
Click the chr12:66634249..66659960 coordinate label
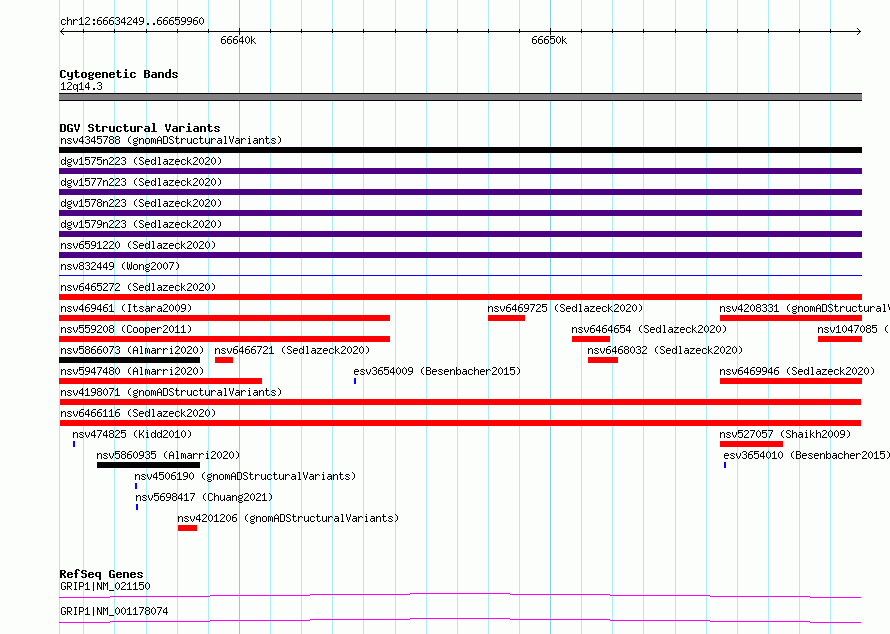tap(132, 21)
